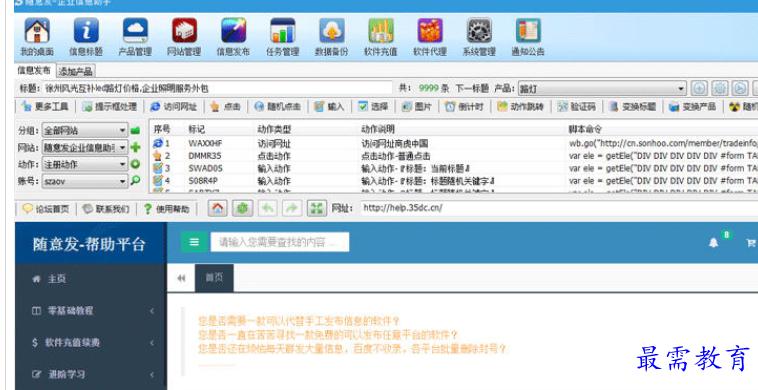The height and width of the screenshot is (390, 758).
Task: Add an 动作跳转 action
Action: pyautogui.click(x=521, y=106)
